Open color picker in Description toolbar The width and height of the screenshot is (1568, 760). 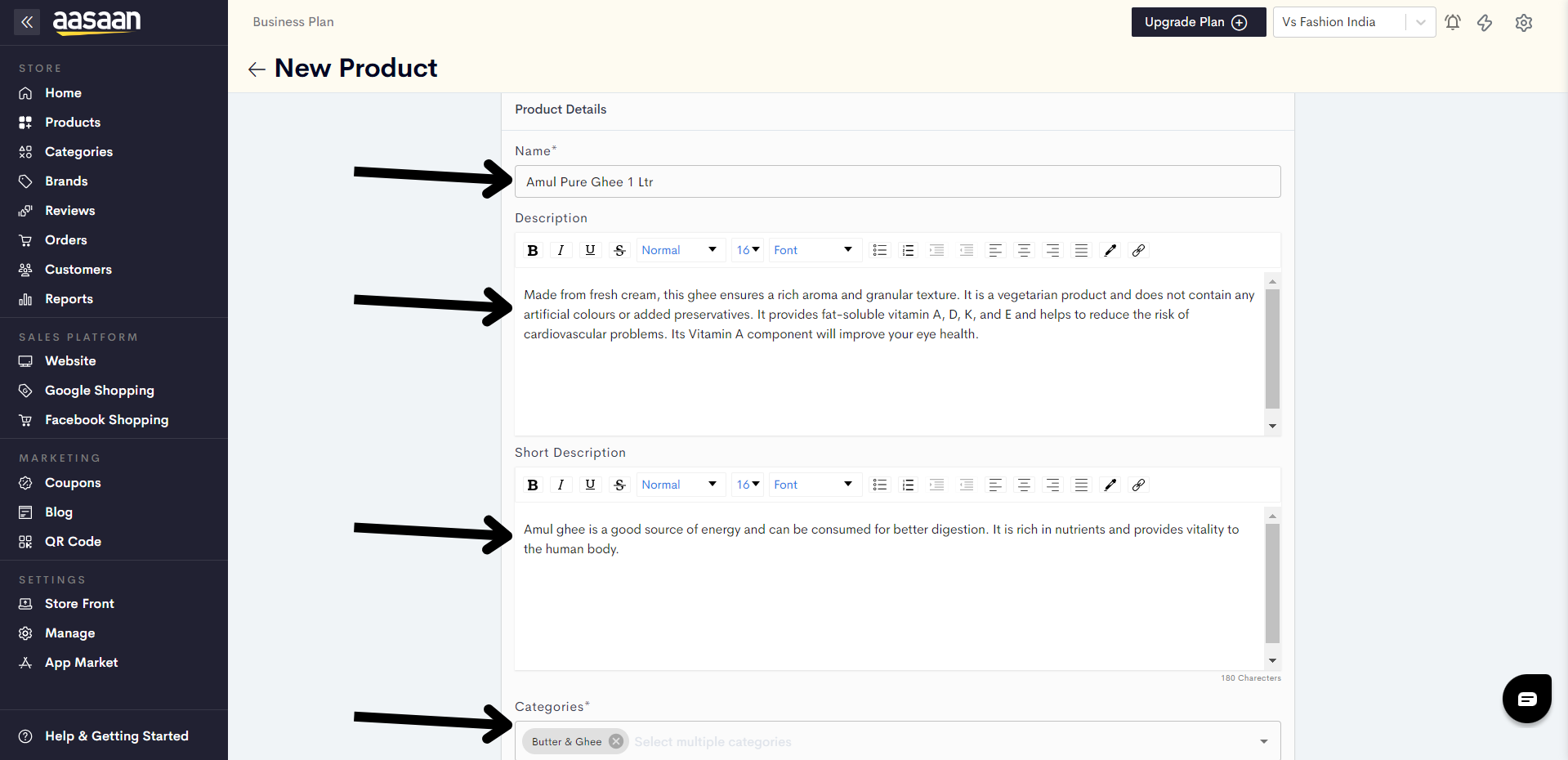tap(1110, 250)
